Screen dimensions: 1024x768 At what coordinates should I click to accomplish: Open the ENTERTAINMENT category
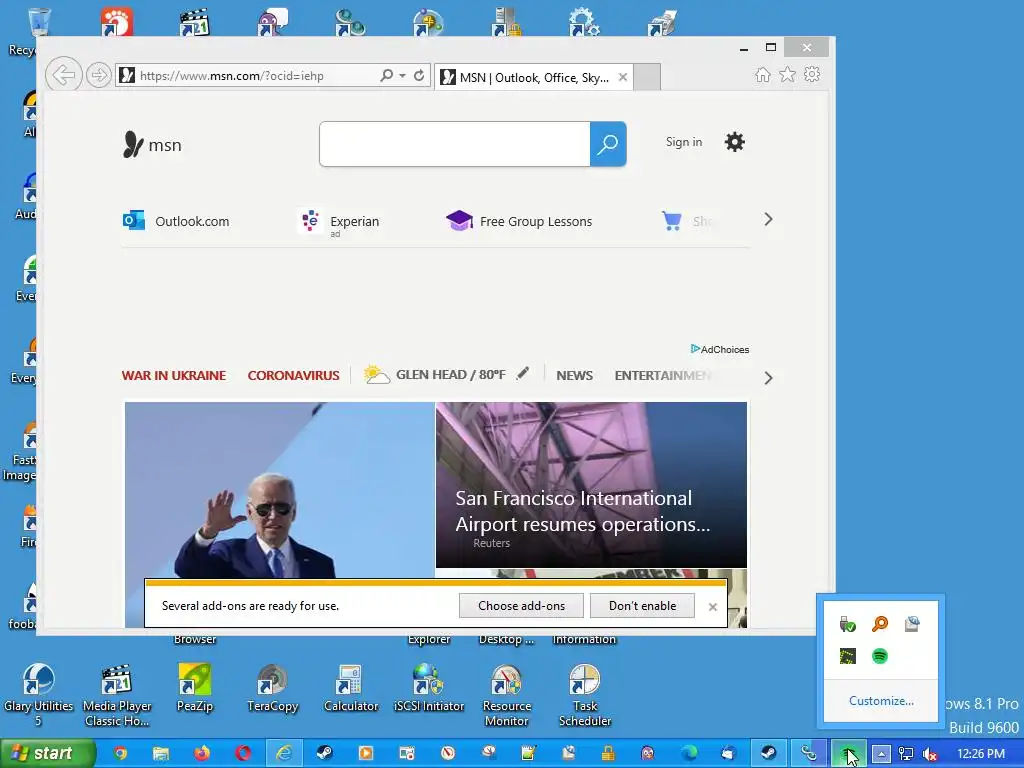[663, 376]
